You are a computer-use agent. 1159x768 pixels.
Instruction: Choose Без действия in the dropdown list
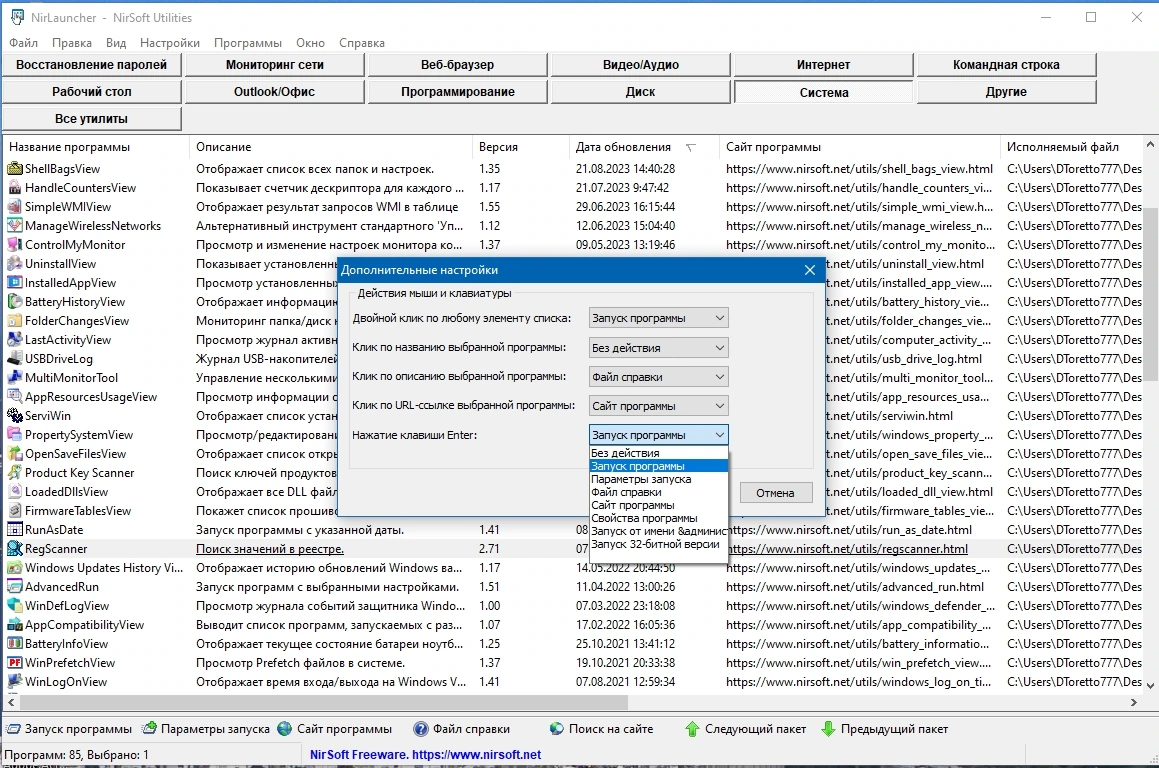(659, 453)
